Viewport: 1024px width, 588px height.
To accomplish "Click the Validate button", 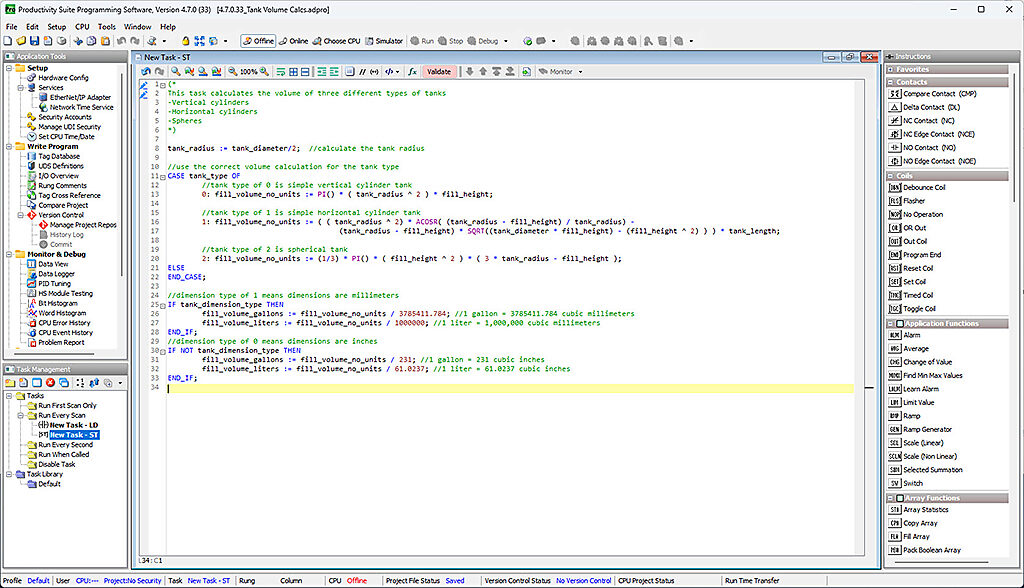I will click(439, 71).
